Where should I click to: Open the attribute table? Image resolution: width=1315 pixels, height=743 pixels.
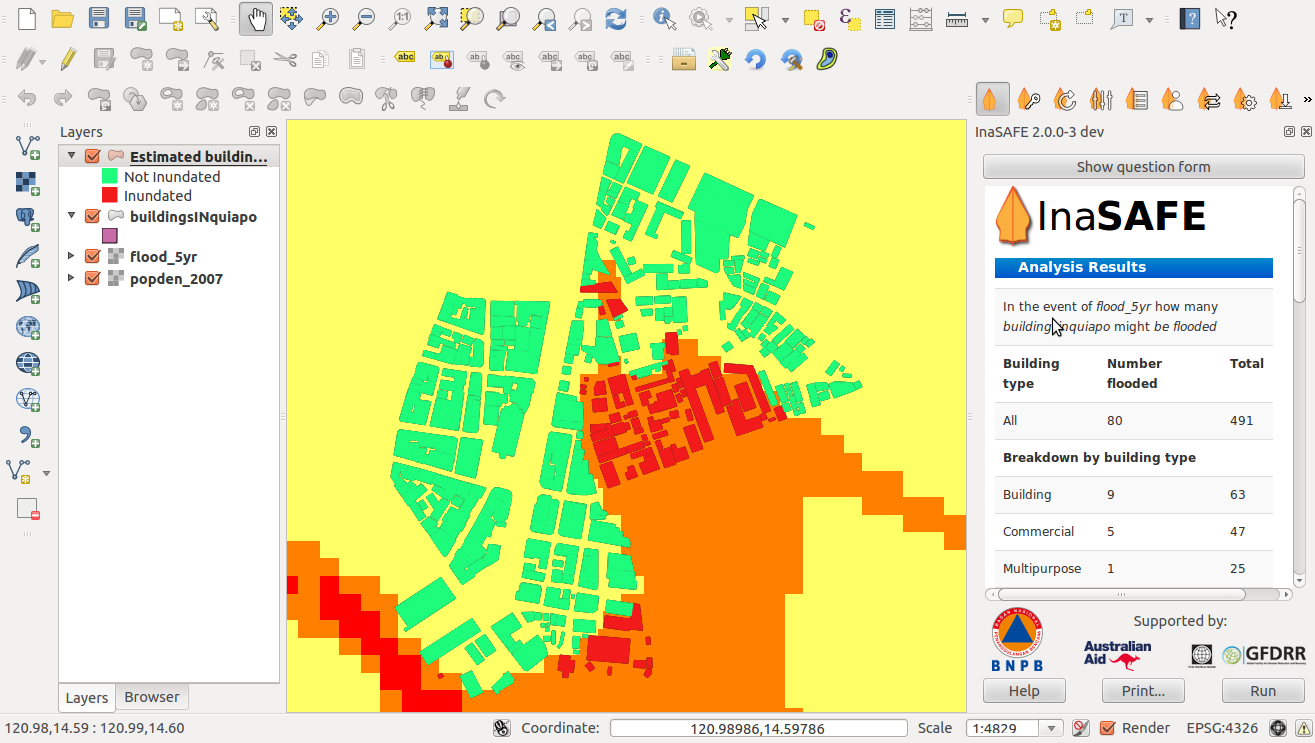(x=884, y=18)
